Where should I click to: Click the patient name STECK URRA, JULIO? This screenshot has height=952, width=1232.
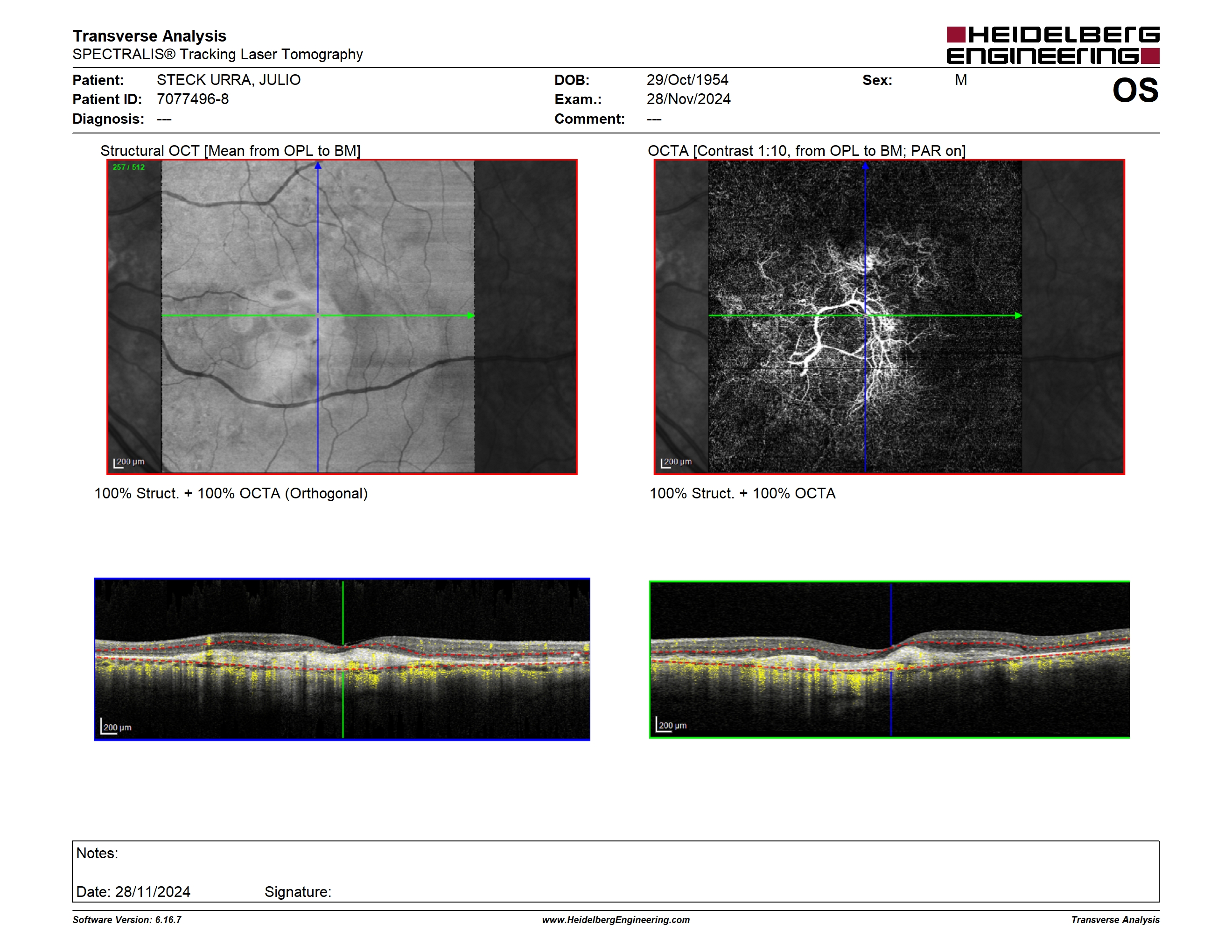229,80
